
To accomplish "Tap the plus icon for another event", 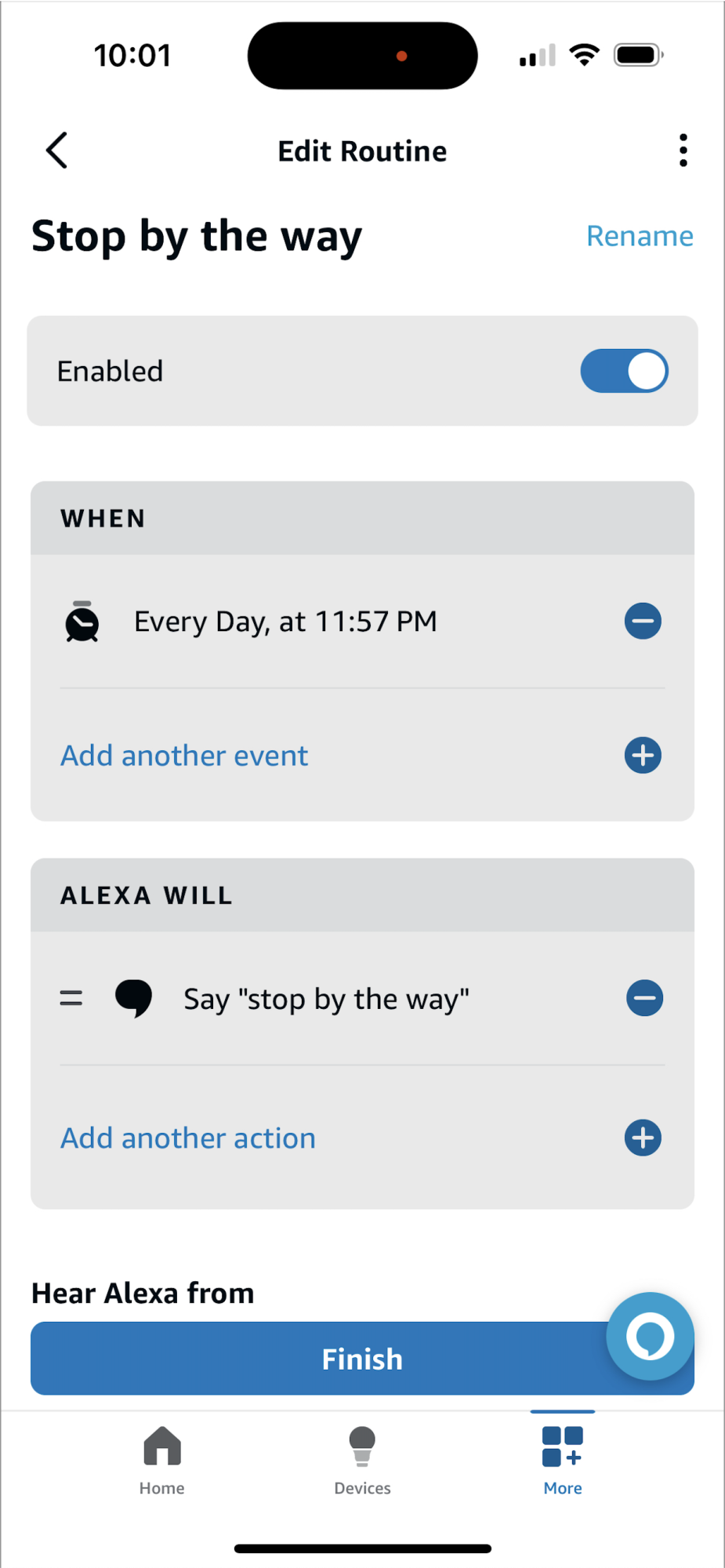I will click(643, 755).
